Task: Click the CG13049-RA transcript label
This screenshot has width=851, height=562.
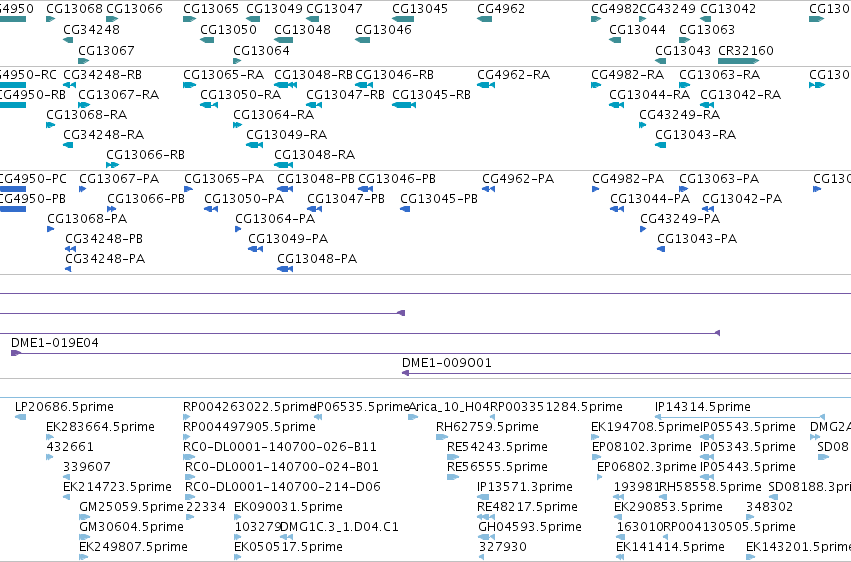Action: pos(287,135)
